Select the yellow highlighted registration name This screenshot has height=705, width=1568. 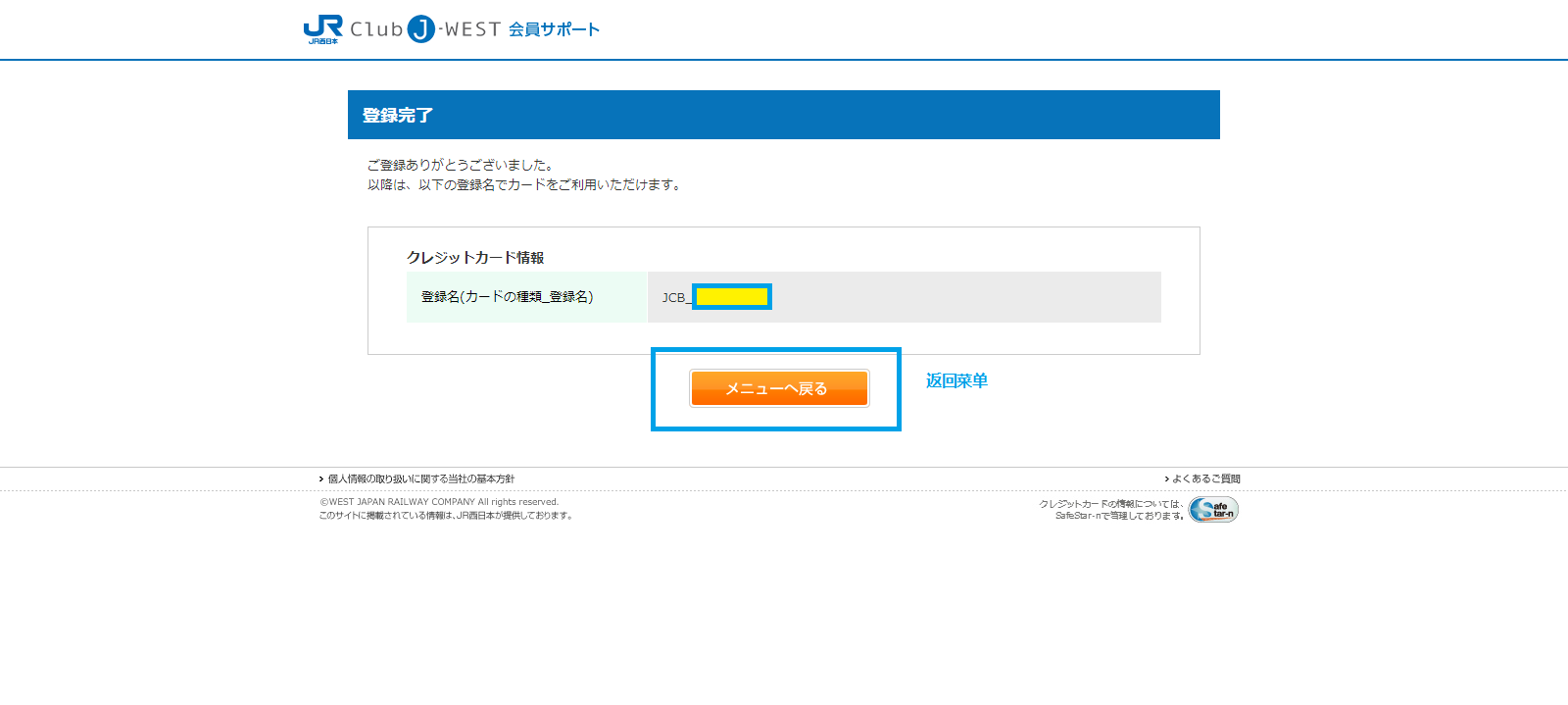pyautogui.click(x=732, y=297)
